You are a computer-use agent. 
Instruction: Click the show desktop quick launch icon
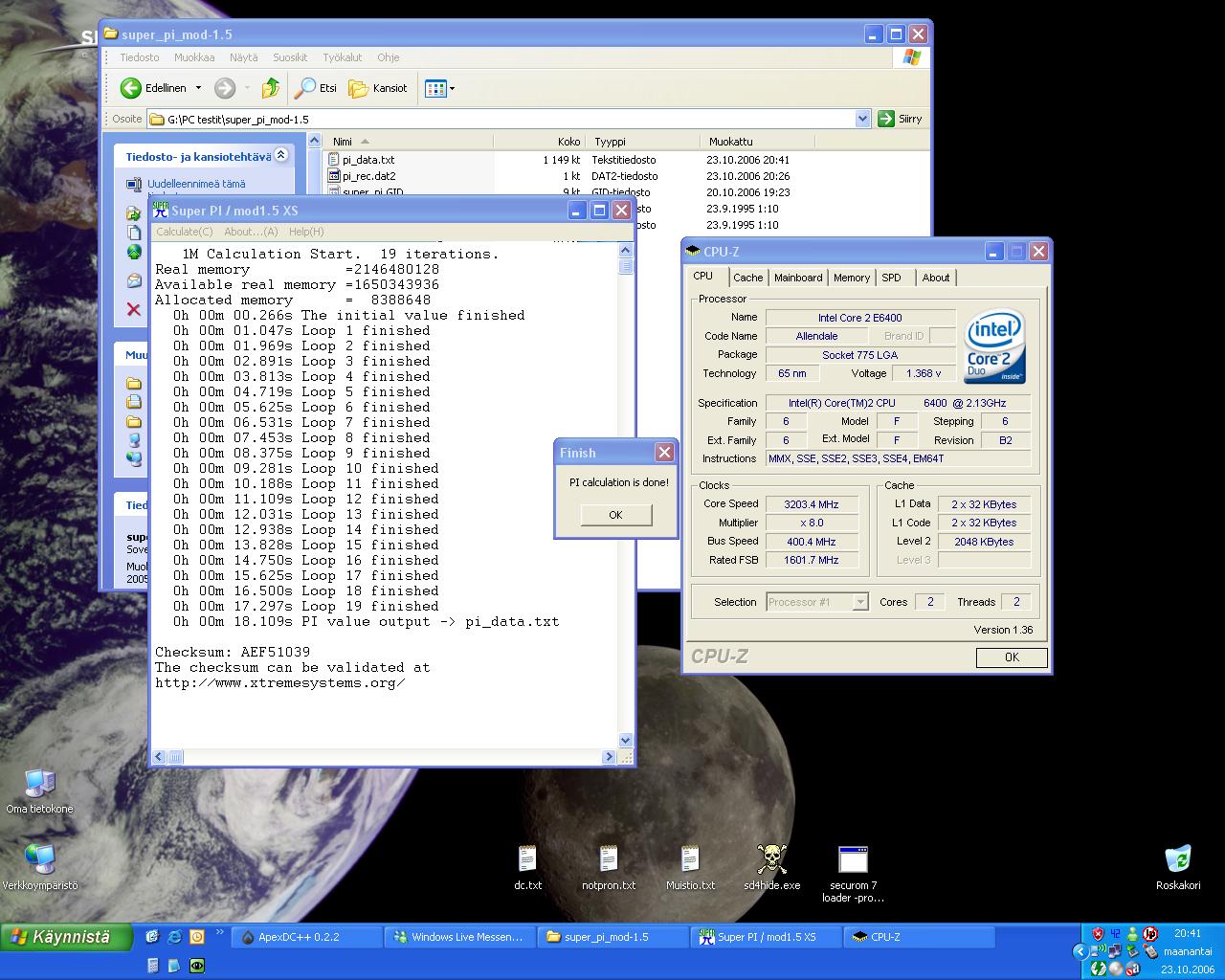tap(152, 937)
